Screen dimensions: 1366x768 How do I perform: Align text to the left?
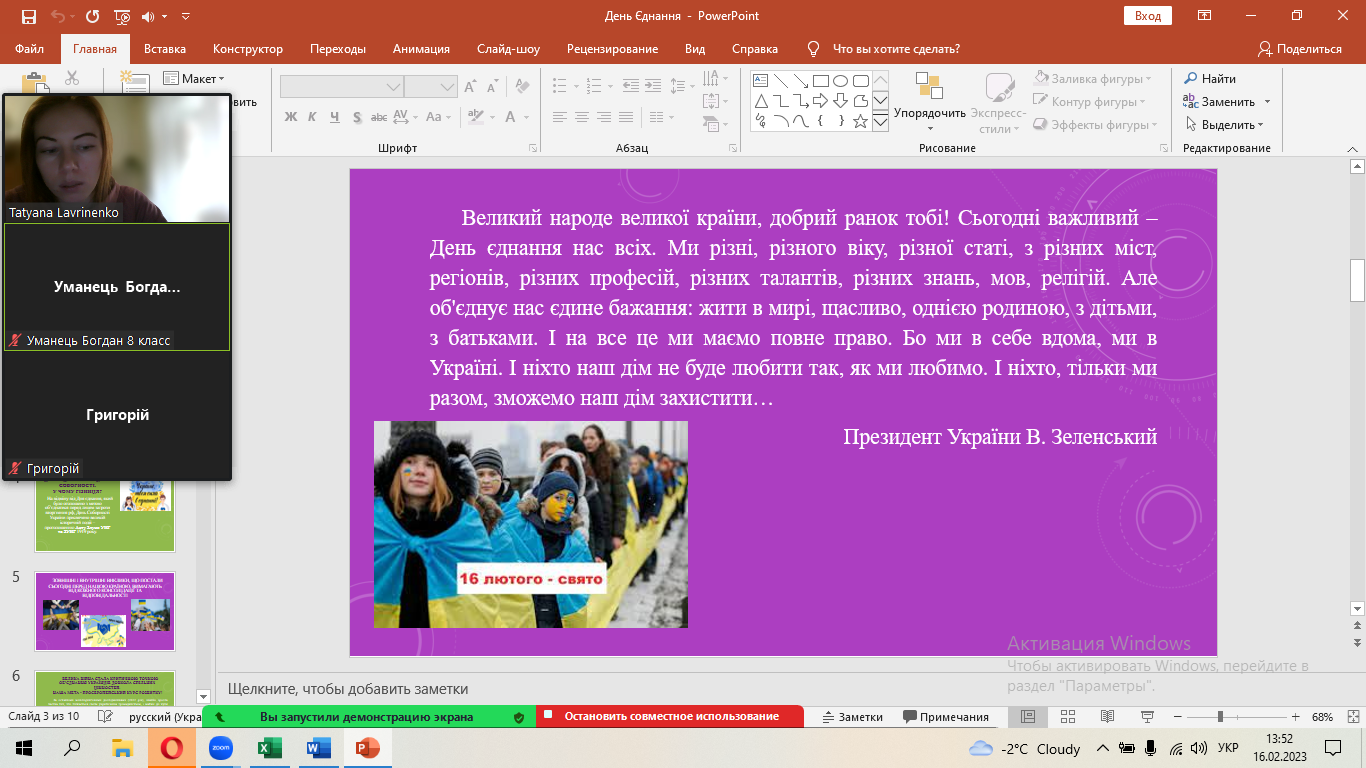click(x=560, y=117)
